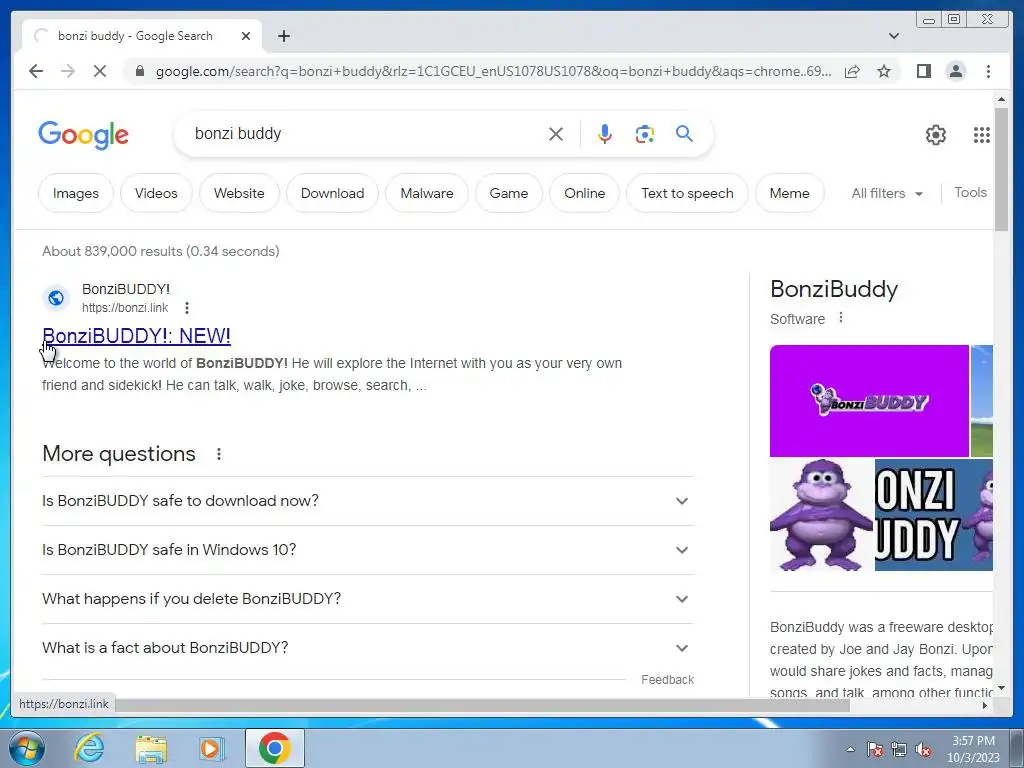Select the Online filter chip

(x=584, y=193)
